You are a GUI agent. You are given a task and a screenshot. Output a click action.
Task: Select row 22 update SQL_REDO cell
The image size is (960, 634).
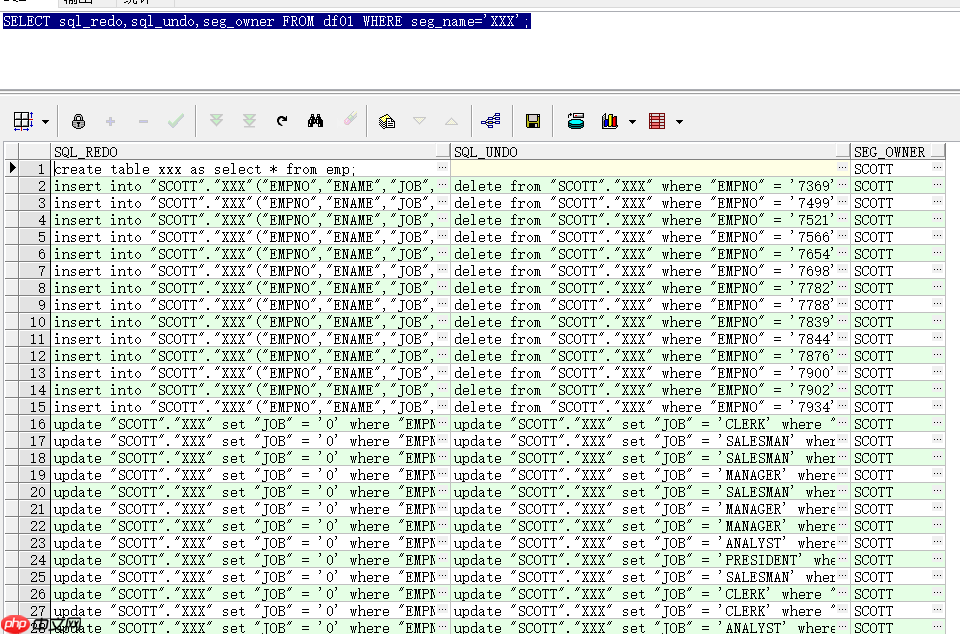[244, 526]
